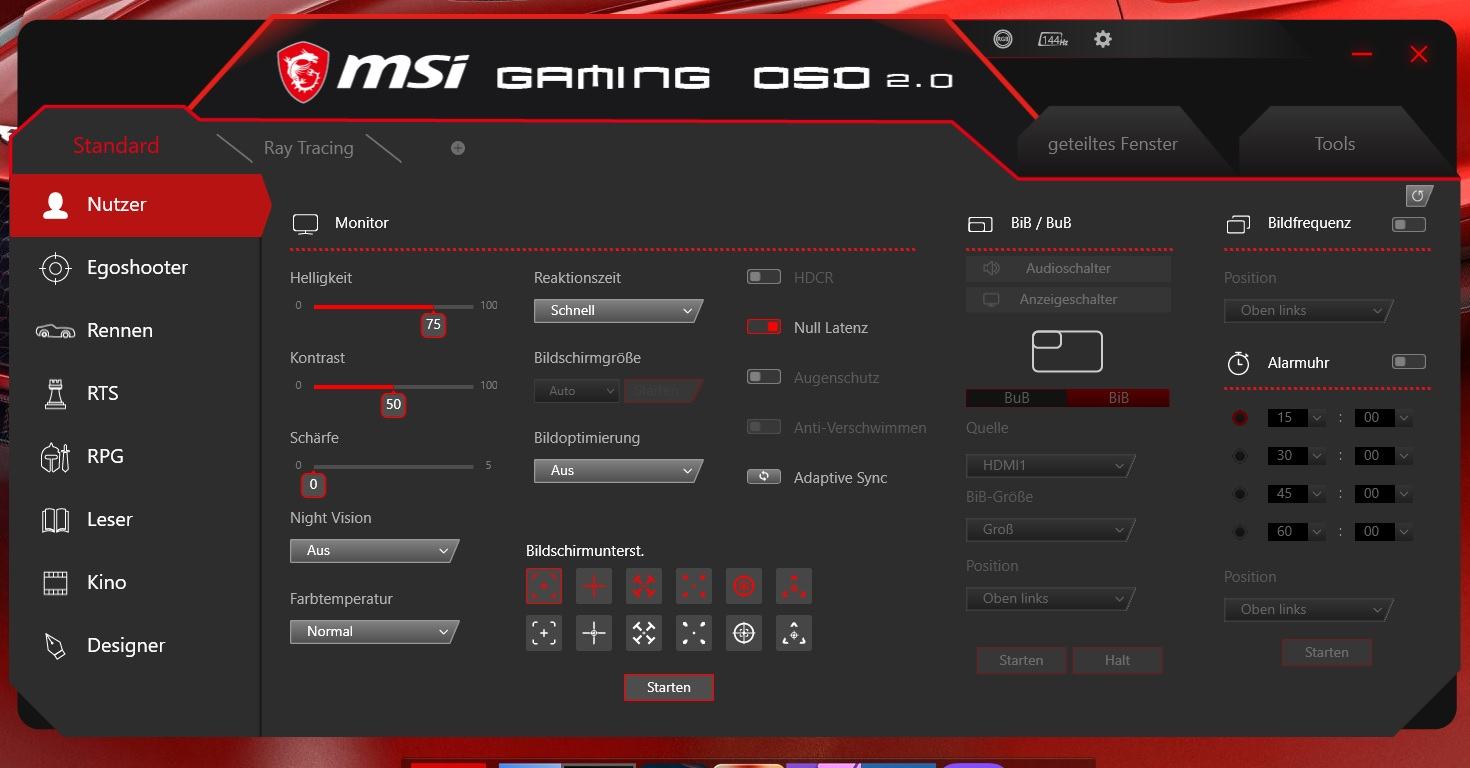The image size is (1470, 768).
Task: Select the Nutzer mode in sidebar
Action: [136, 205]
